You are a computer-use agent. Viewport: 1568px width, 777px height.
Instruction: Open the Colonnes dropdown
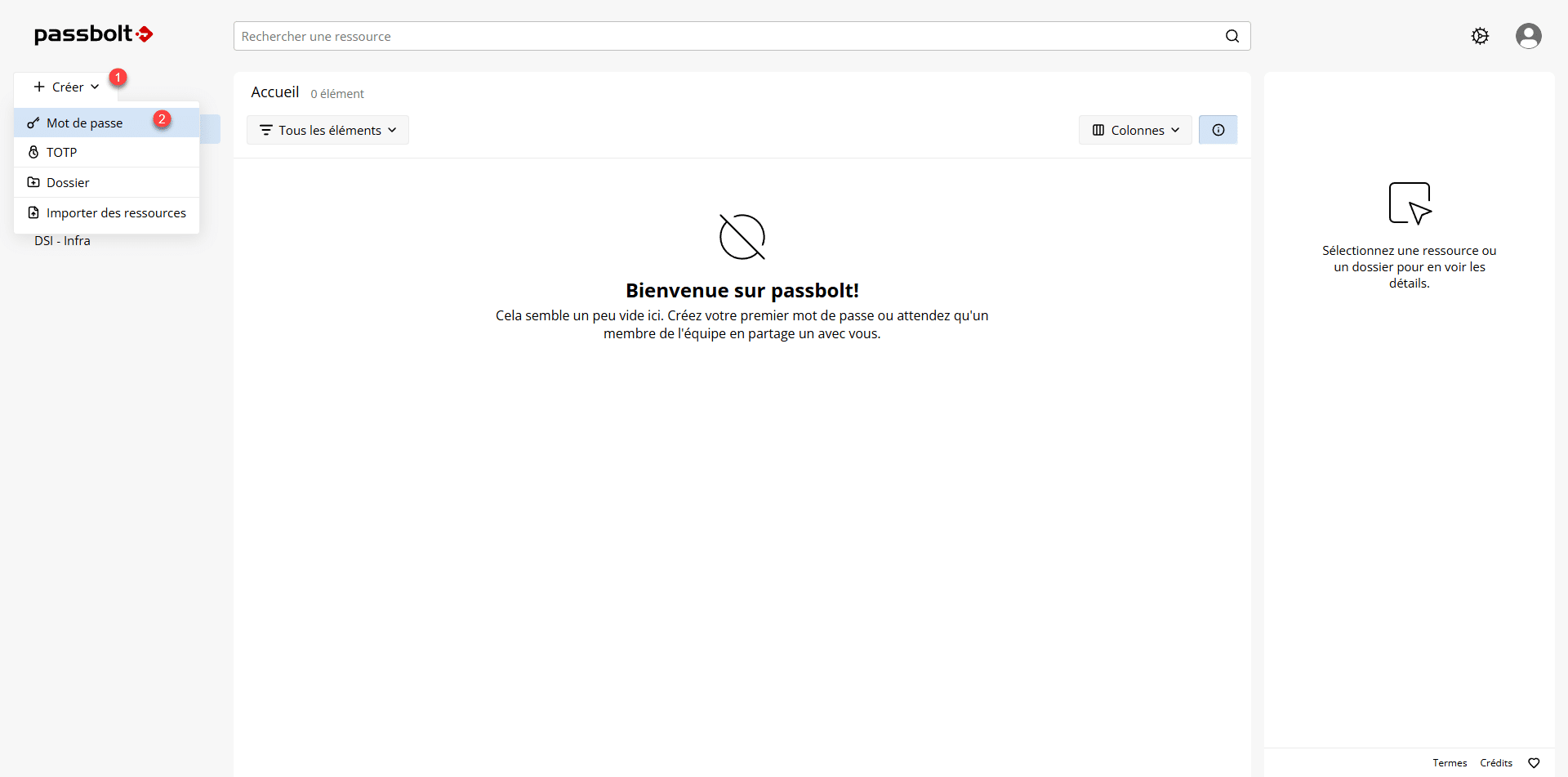tap(1135, 130)
